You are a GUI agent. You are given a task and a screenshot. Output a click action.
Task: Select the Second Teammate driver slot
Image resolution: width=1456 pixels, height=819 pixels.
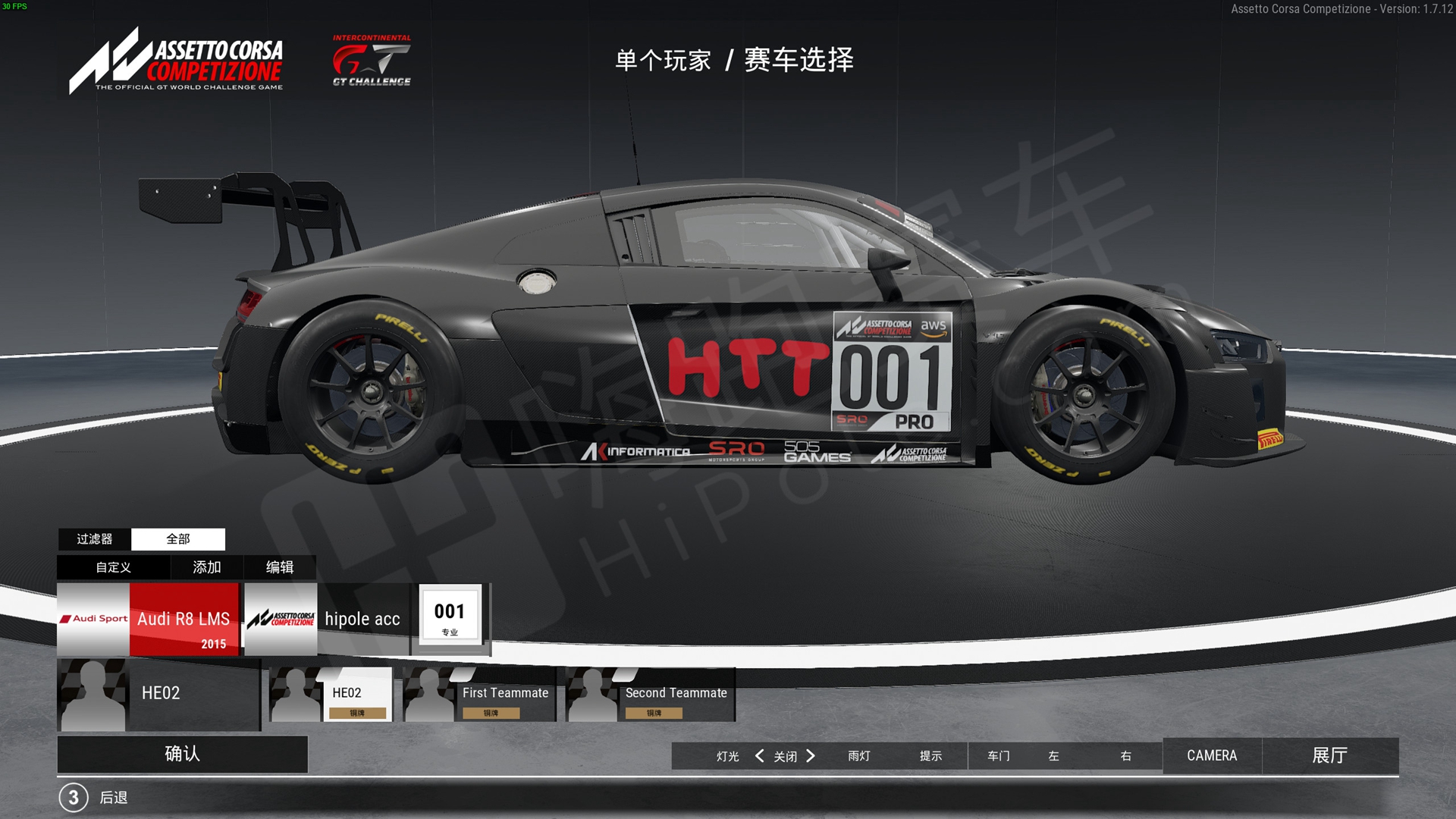click(x=651, y=694)
